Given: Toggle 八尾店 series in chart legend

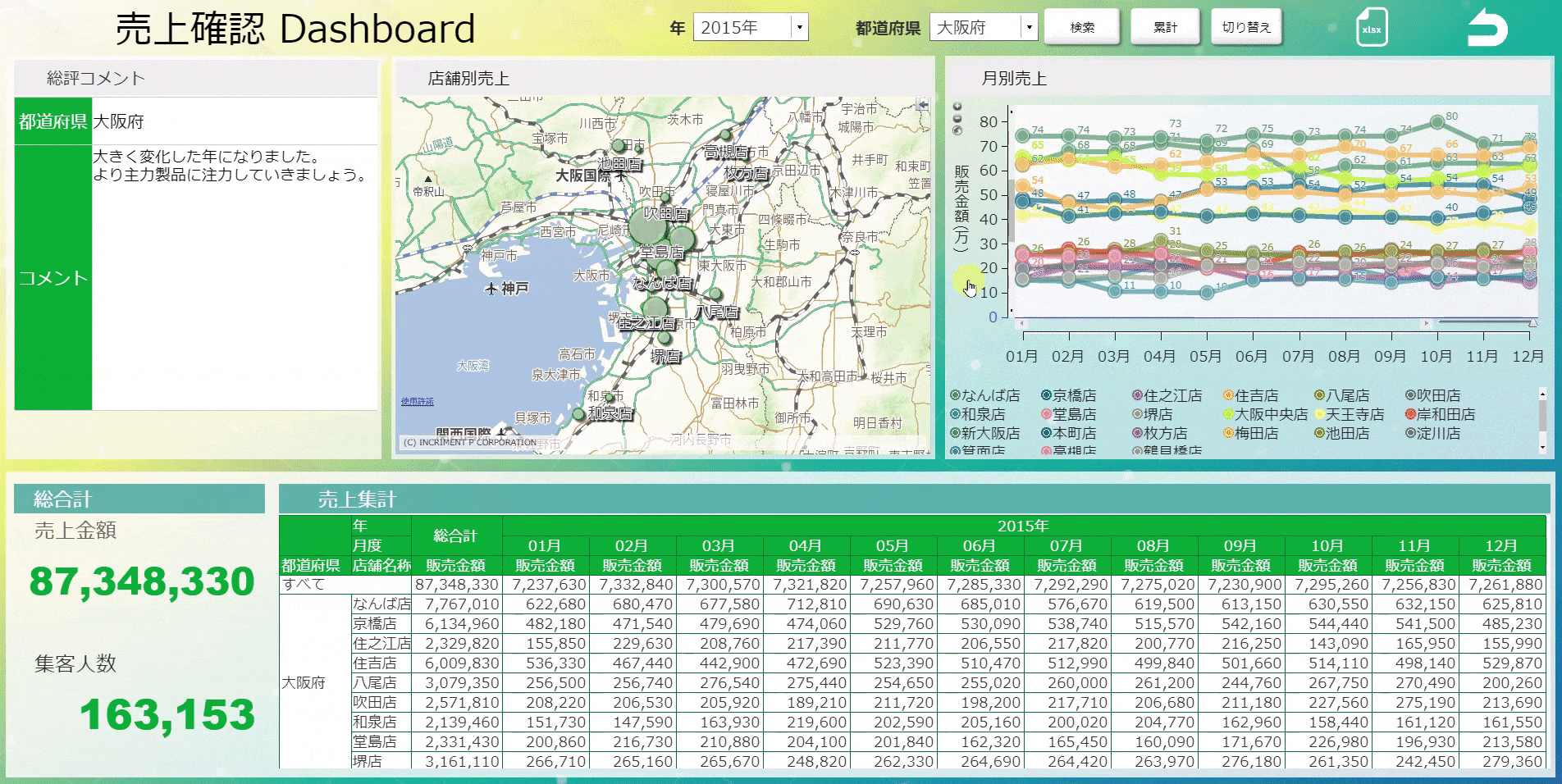Looking at the screenshot, I should [x=1341, y=395].
